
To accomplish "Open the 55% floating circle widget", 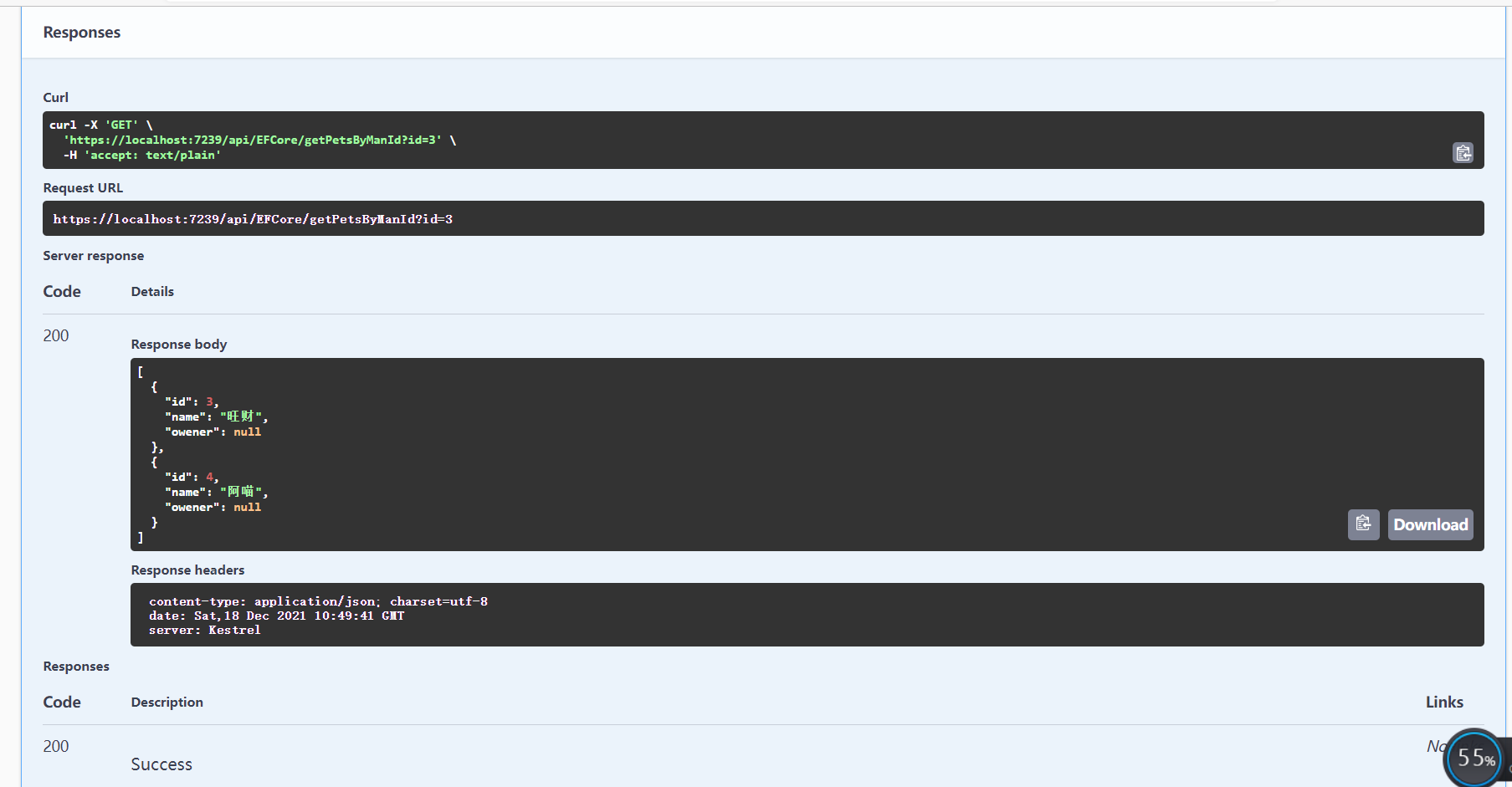I will point(1475,757).
